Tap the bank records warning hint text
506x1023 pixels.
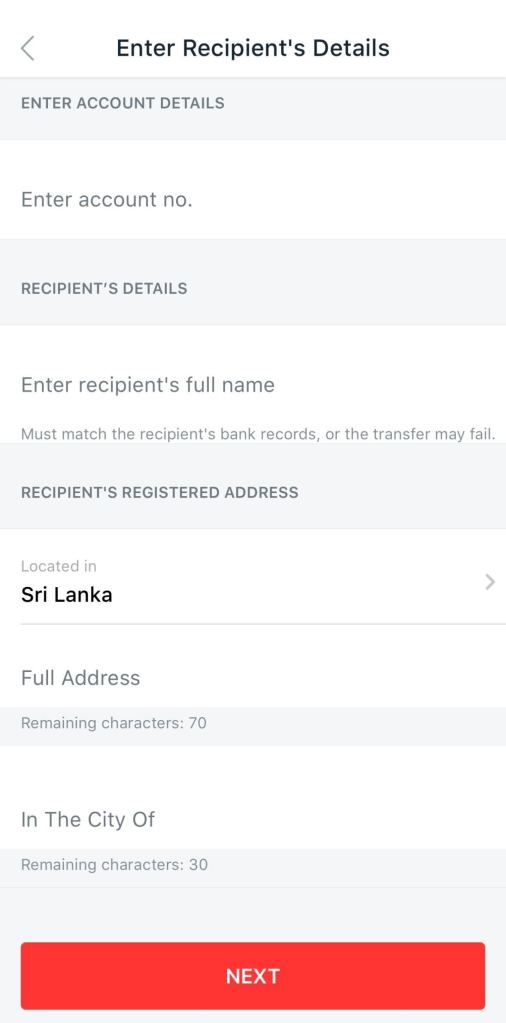pos(258,434)
